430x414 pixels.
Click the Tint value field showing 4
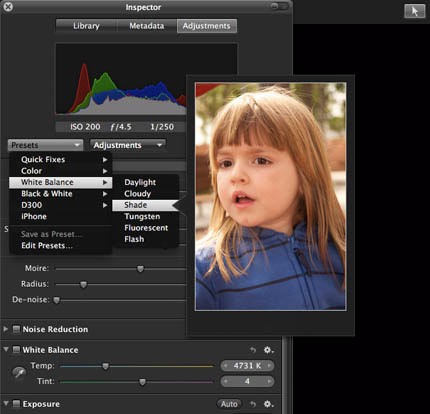point(247,381)
